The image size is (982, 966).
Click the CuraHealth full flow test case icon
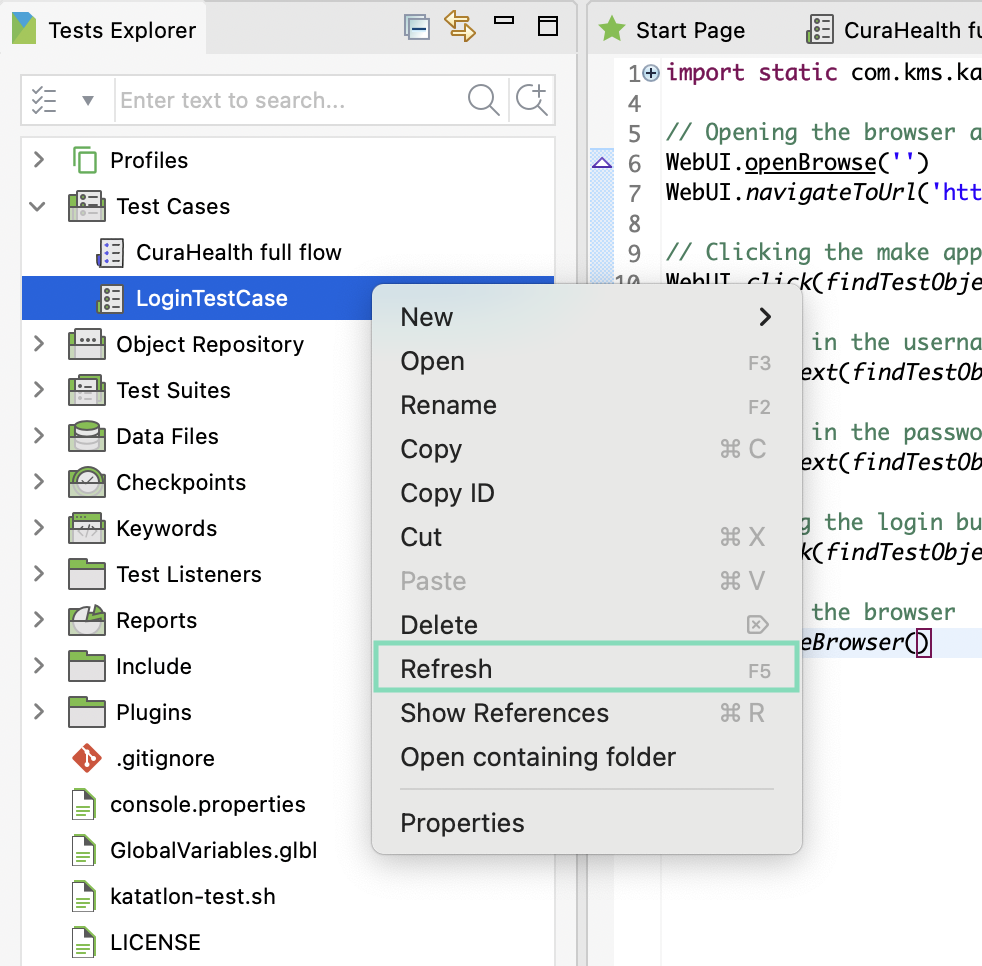click(110, 252)
